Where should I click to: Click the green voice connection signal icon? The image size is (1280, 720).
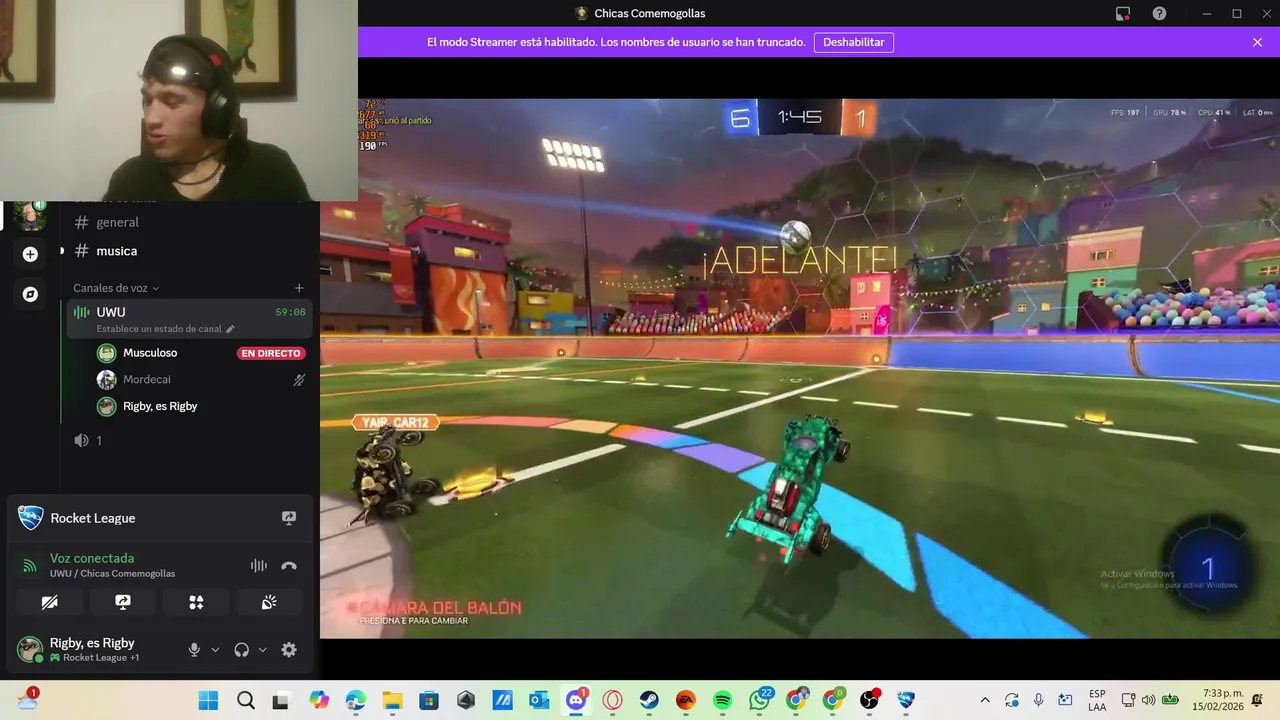pyautogui.click(x=30, y=566)
